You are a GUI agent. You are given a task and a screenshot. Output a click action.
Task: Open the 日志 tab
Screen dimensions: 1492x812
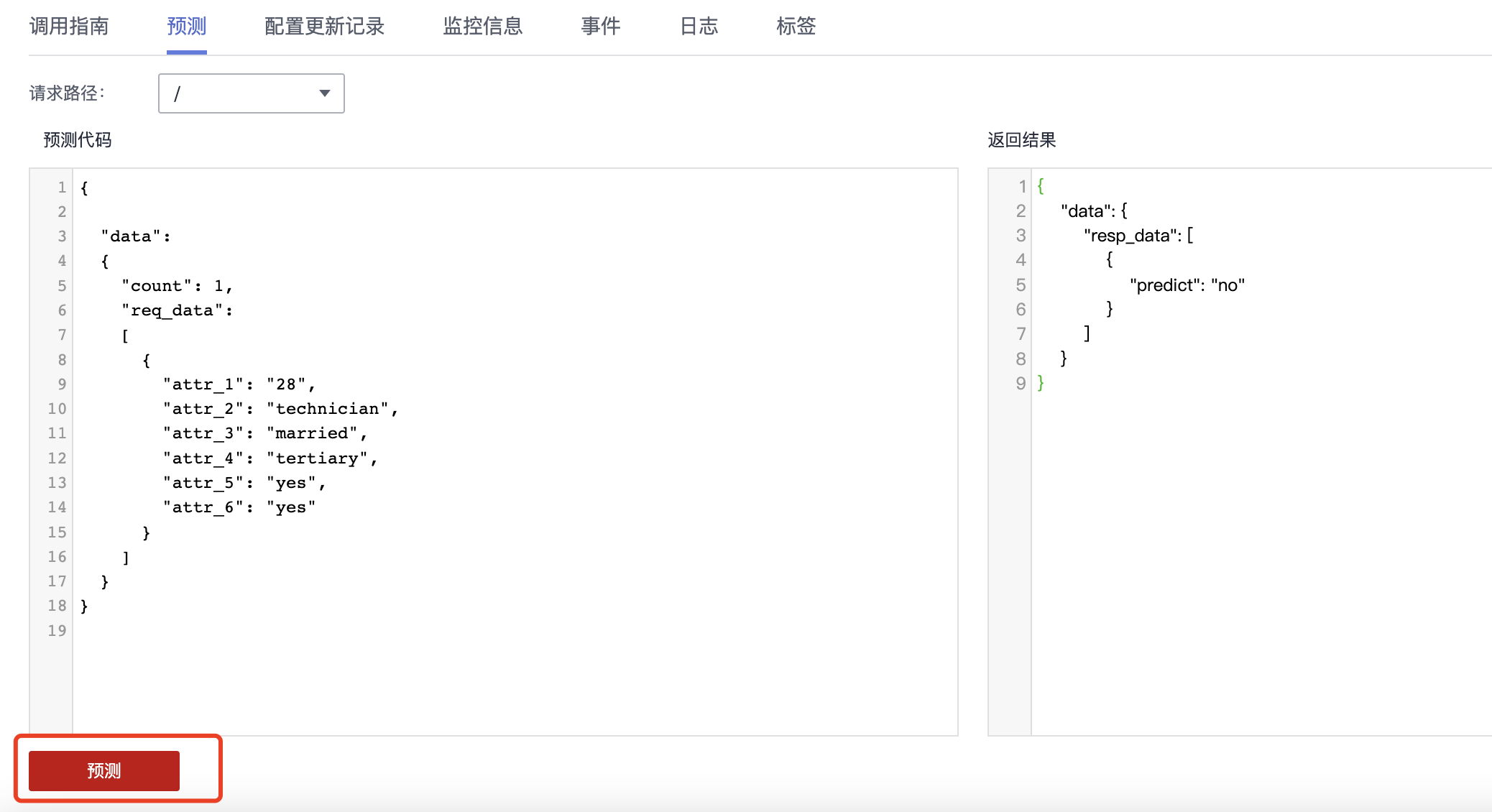click(699, 27)
